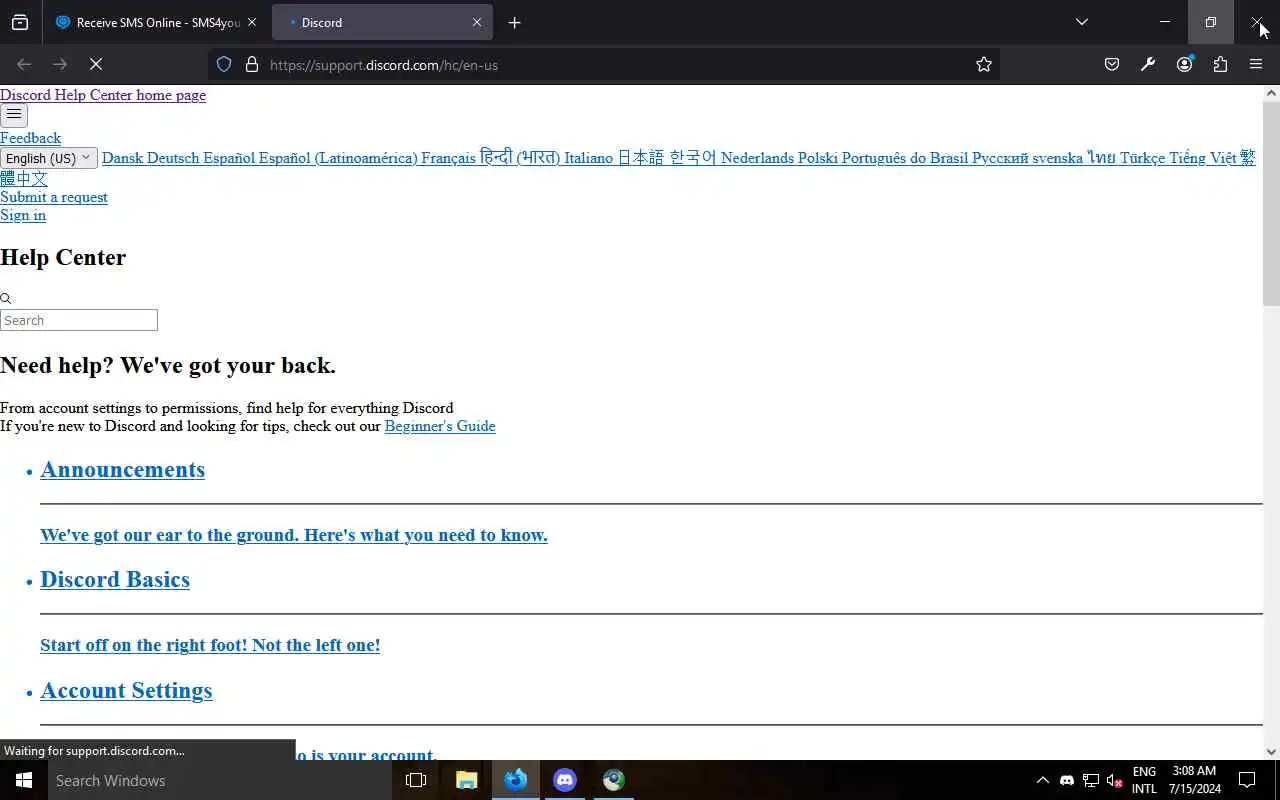
Task: Click the Search Windows taskbar box
Action: [220, 780]
